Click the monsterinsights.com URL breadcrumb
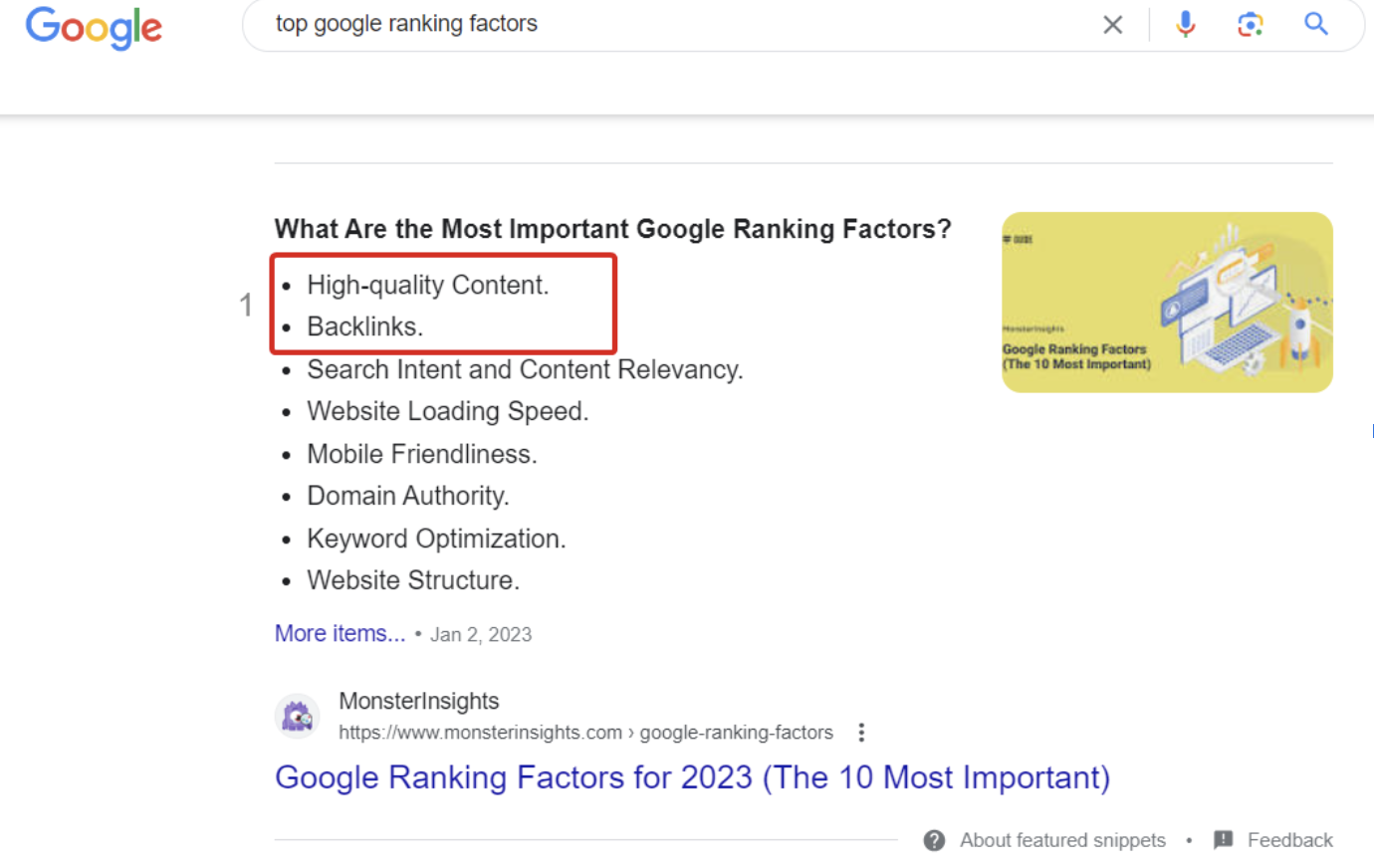The width and height of the screenshot is (1374, 868). tap(585, 733)
